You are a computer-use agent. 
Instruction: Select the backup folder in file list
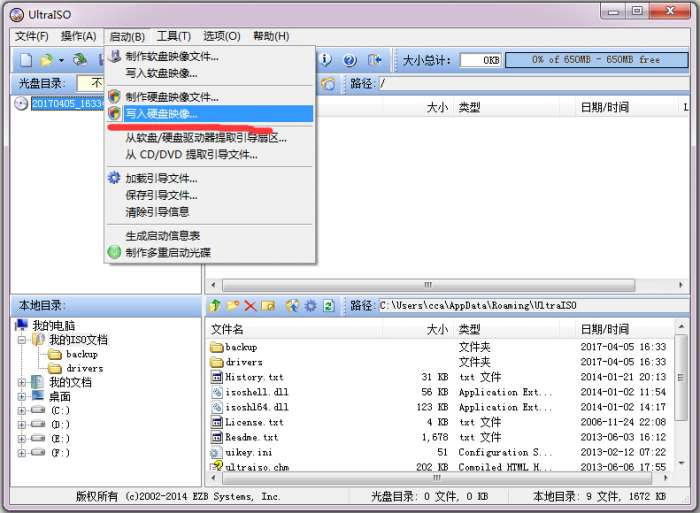(x=241, y=347)
